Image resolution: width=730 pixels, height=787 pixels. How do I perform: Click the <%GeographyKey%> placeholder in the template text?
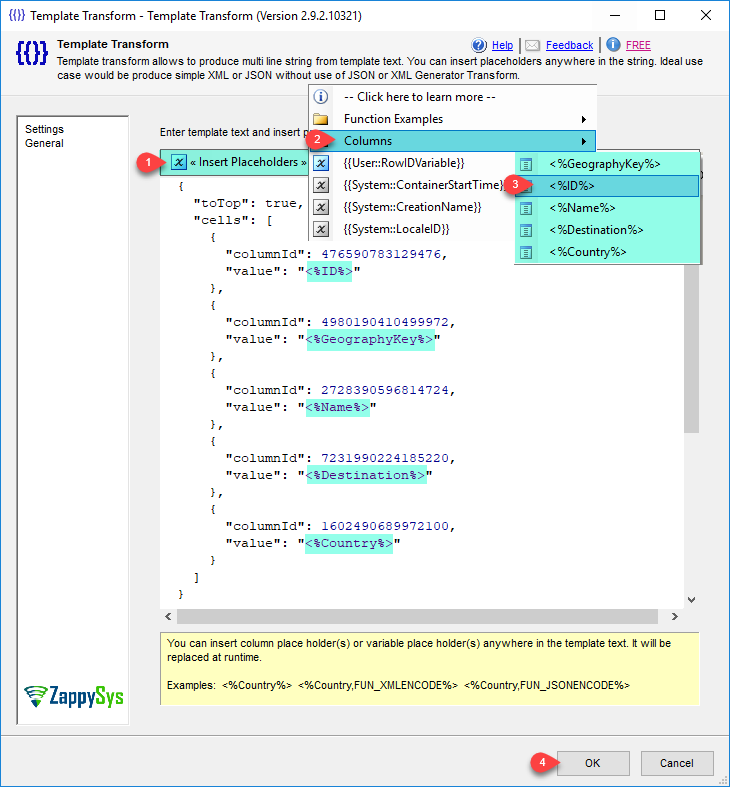[x=370, y=339]
